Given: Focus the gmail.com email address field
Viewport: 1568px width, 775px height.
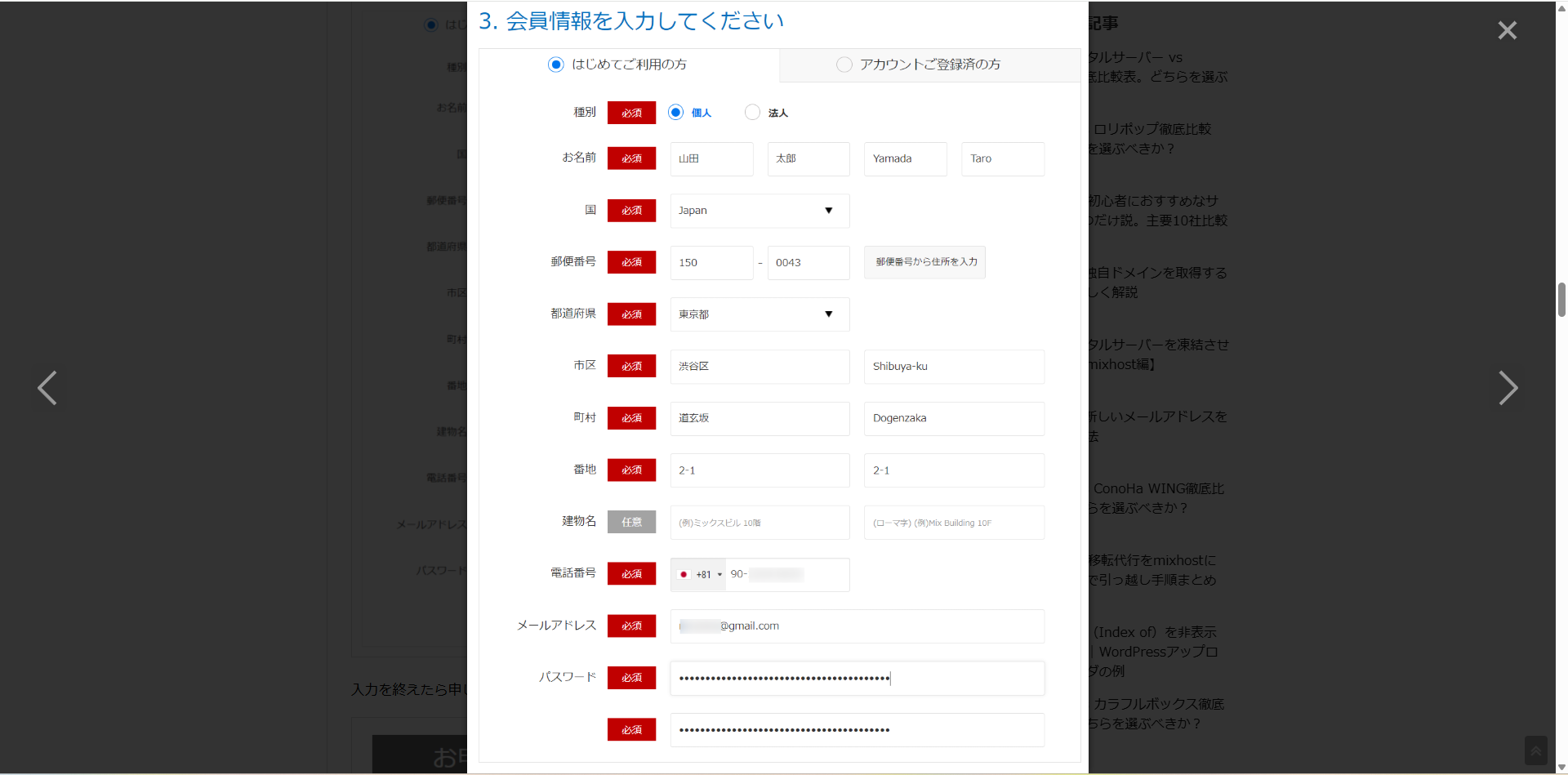Looking at the screenshot, I should [x=857, y=626].
